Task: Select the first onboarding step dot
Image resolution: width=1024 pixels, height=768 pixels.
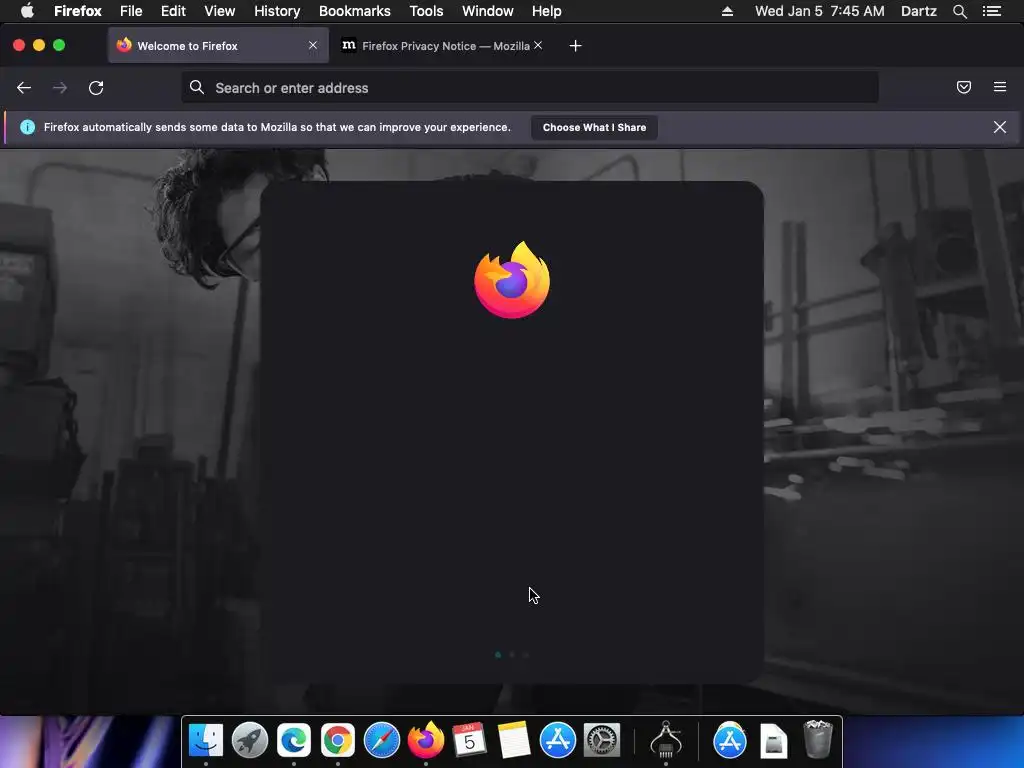Action: (498, 654)
